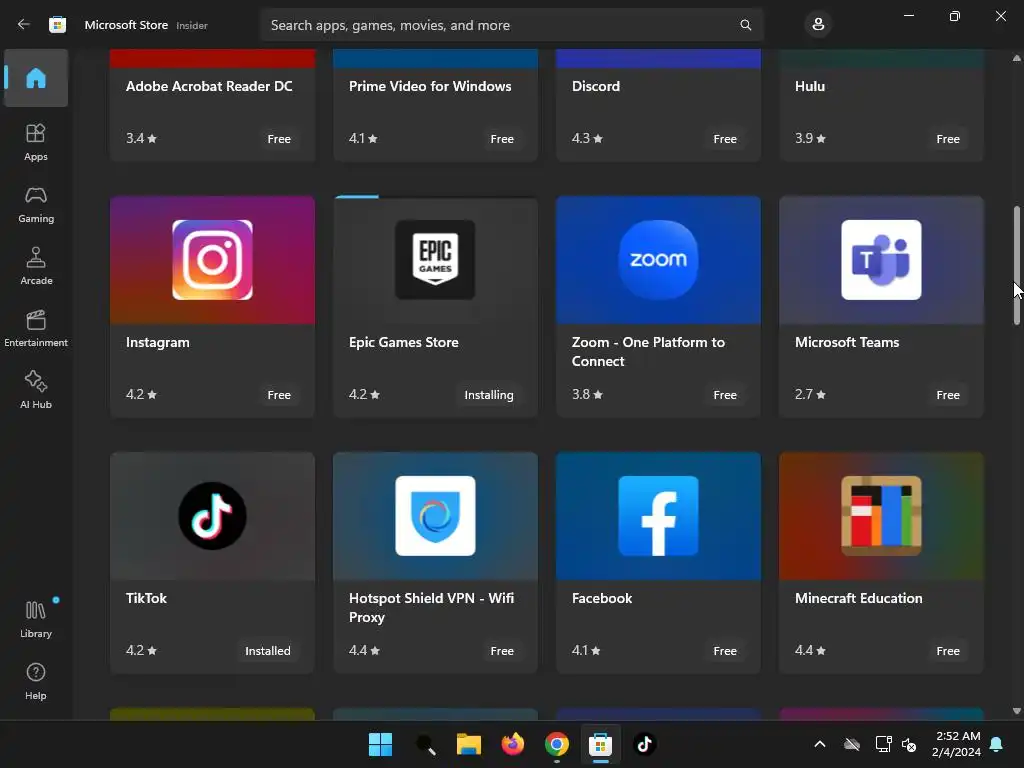Open the Microsoft Teams icon
The width and height of the screenshot is (1024, 768).
(x=881, y=260)
